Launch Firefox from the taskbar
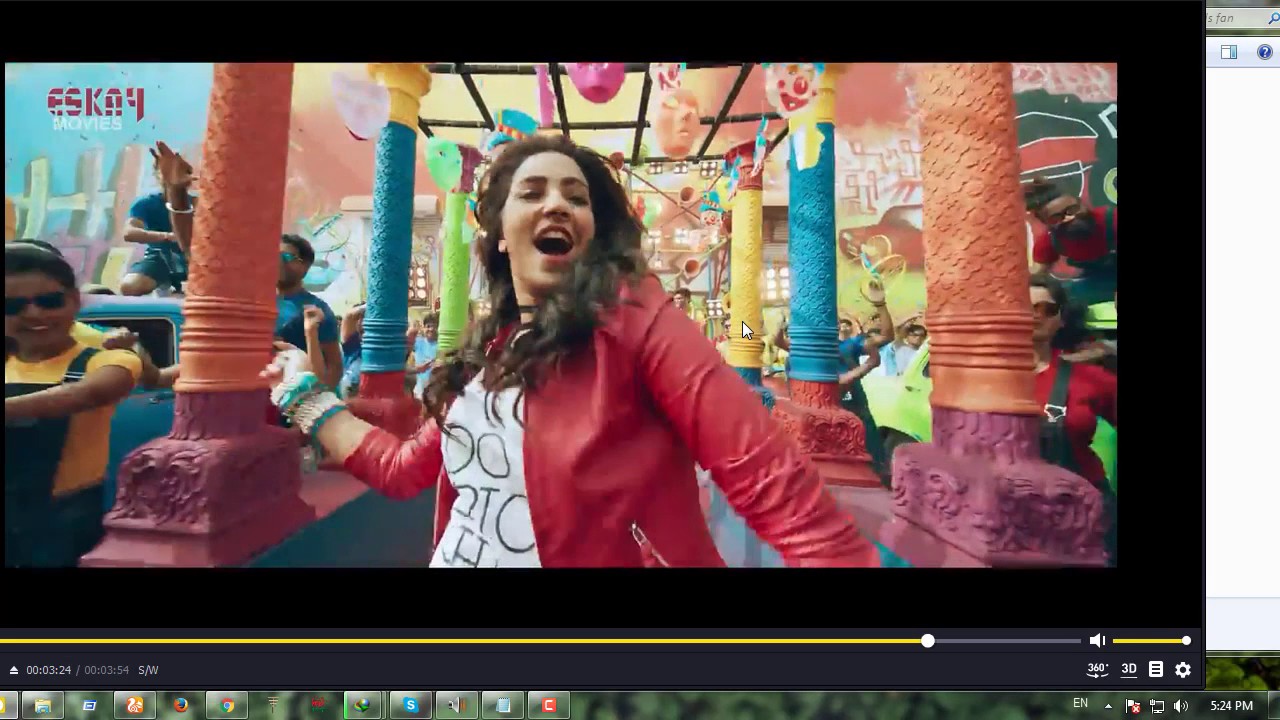This screenshot has height=720, width=1280. pyautogui.click(x=181, y=705)
